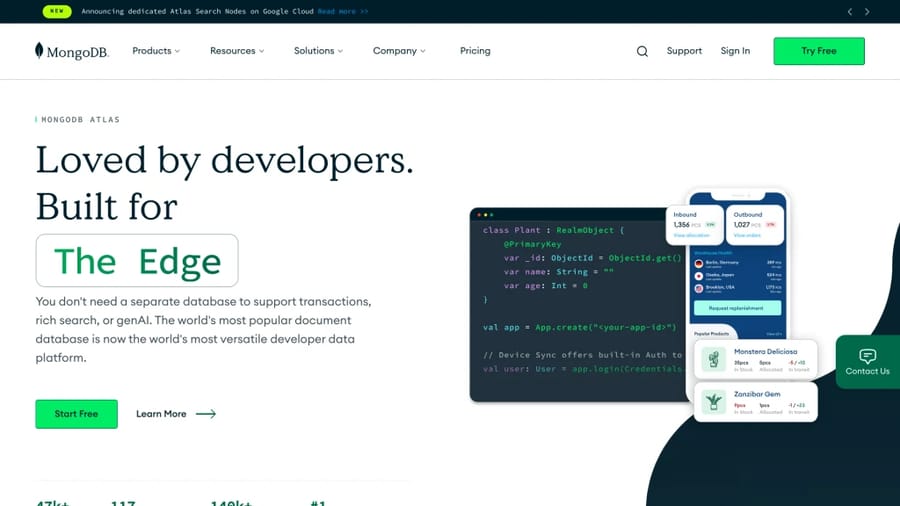900x506 pixels.
Task: Click the Learn More arrow icon
Action: pyautogui.click(x=206, y=414)
